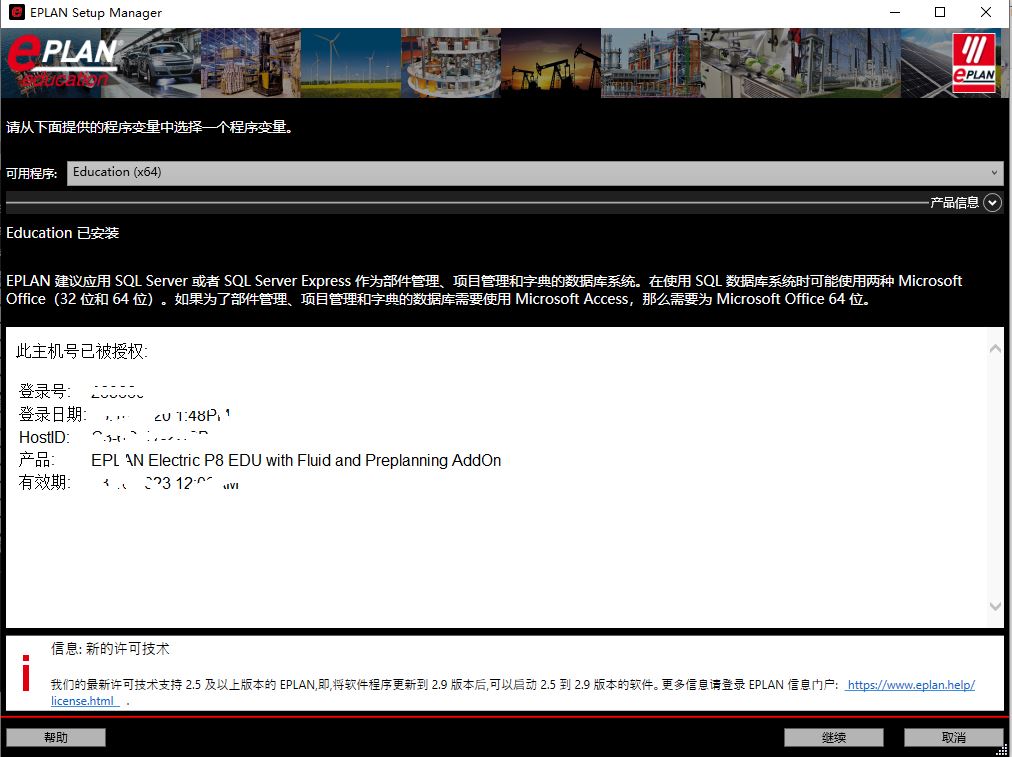Click the oil pump banner image

coord(551,63)
